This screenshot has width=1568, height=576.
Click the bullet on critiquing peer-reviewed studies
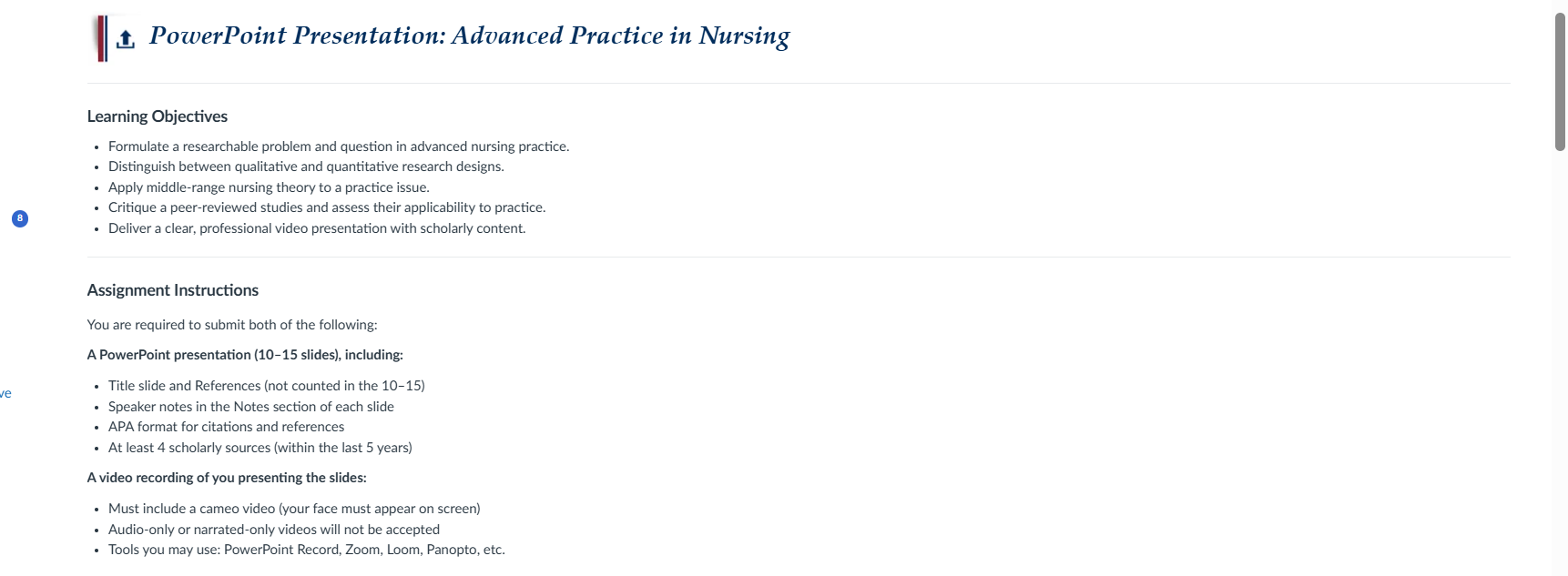[x=327, y=207]
